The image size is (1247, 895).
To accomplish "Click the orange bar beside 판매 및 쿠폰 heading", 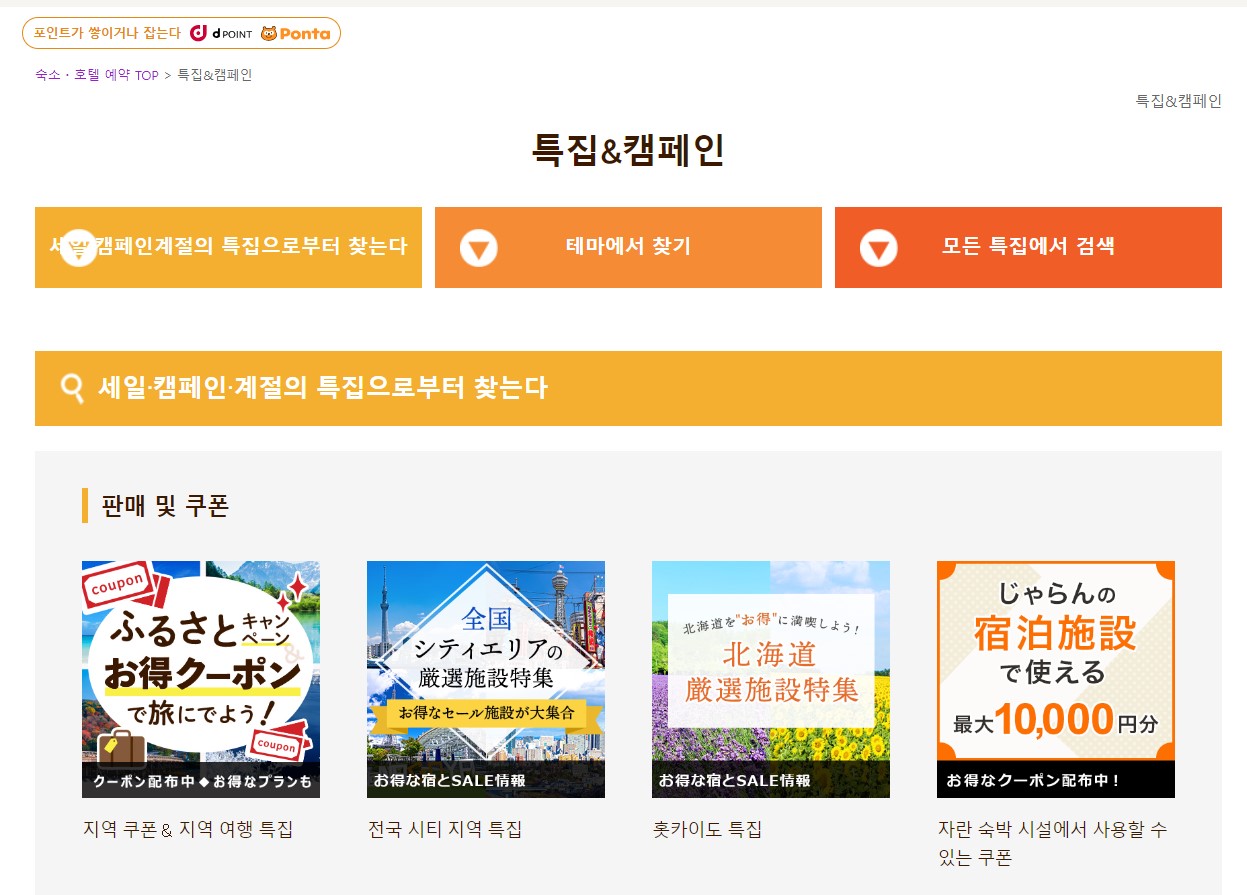I will click(x=84, y=505).
